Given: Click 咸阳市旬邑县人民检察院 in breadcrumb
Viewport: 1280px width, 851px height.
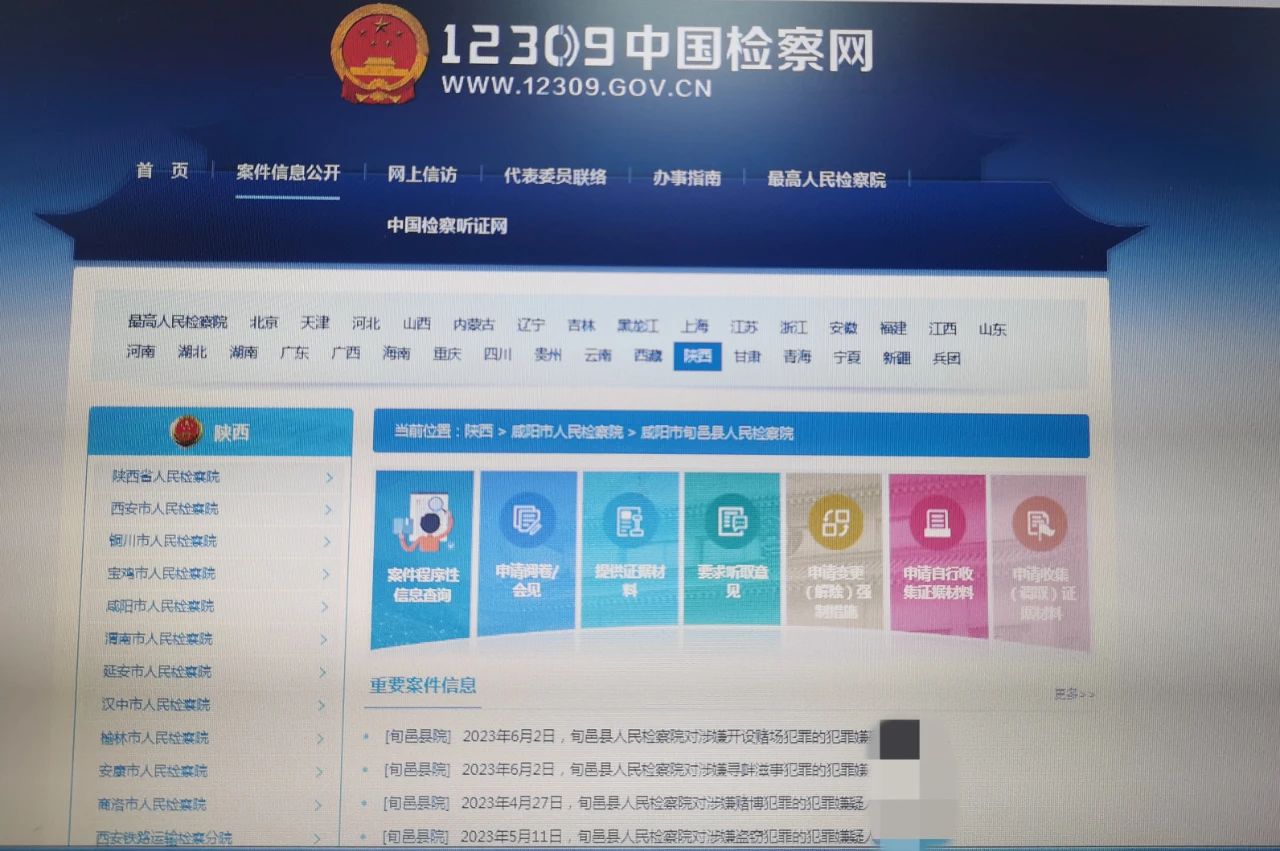Looking at the screenshot, I should click(x=717, y=434).
